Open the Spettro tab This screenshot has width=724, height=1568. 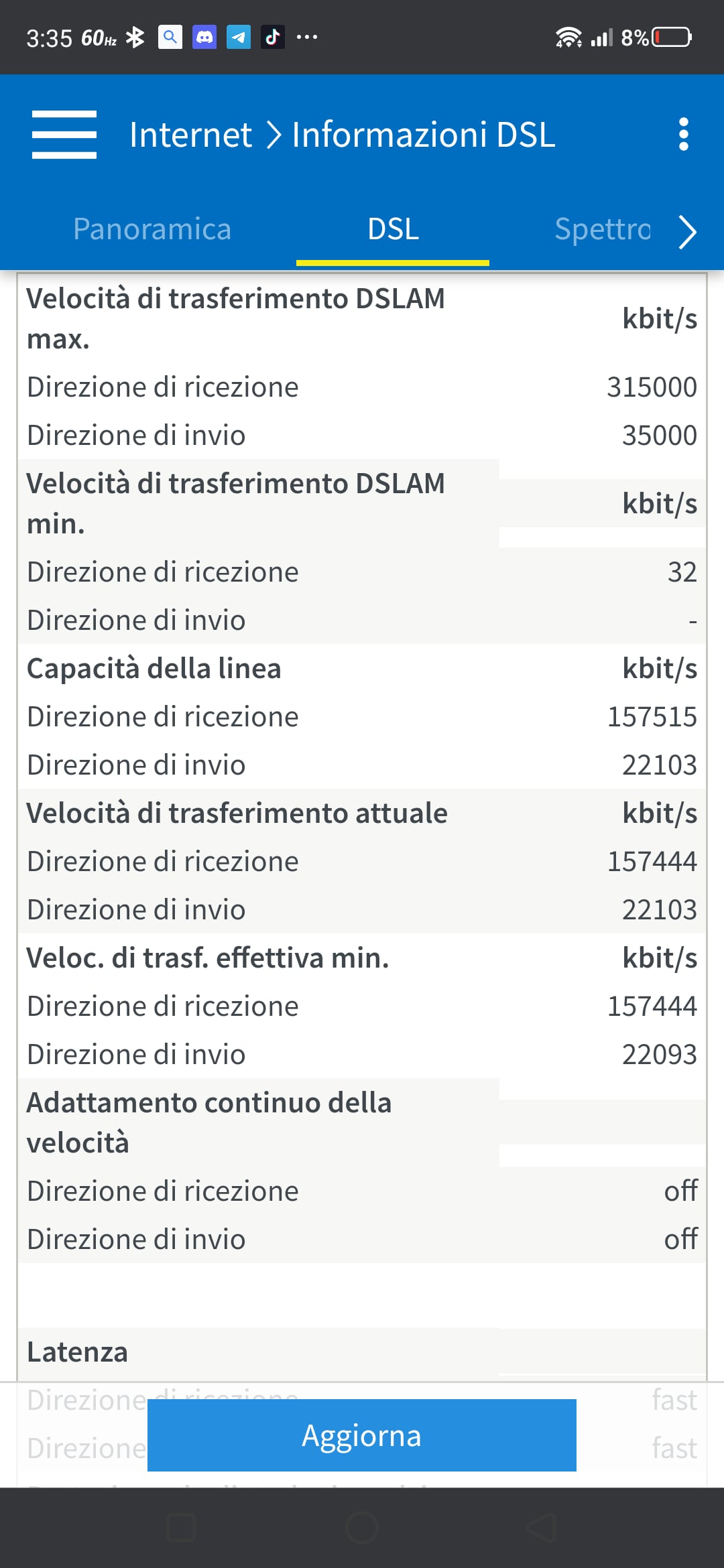[x=602, y=229]
